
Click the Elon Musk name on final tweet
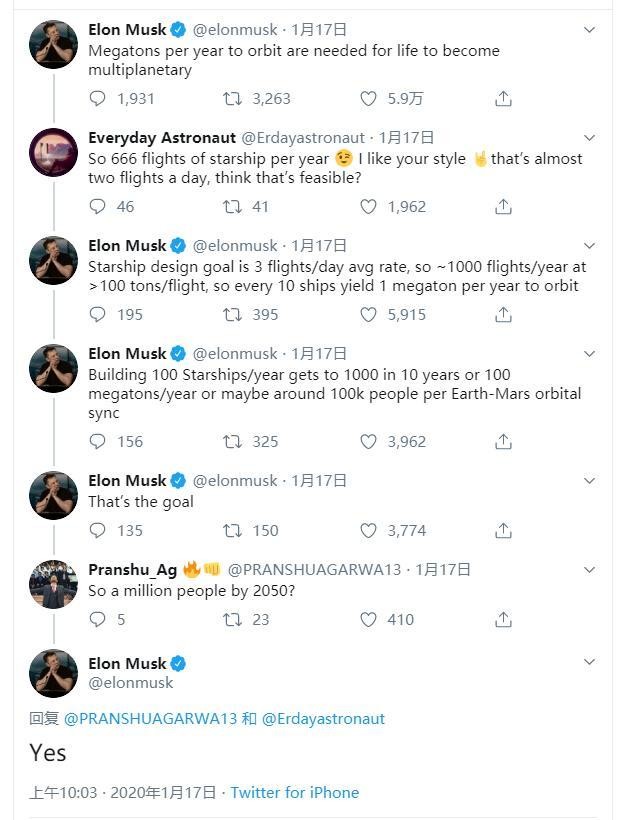[x=126, y=663]
